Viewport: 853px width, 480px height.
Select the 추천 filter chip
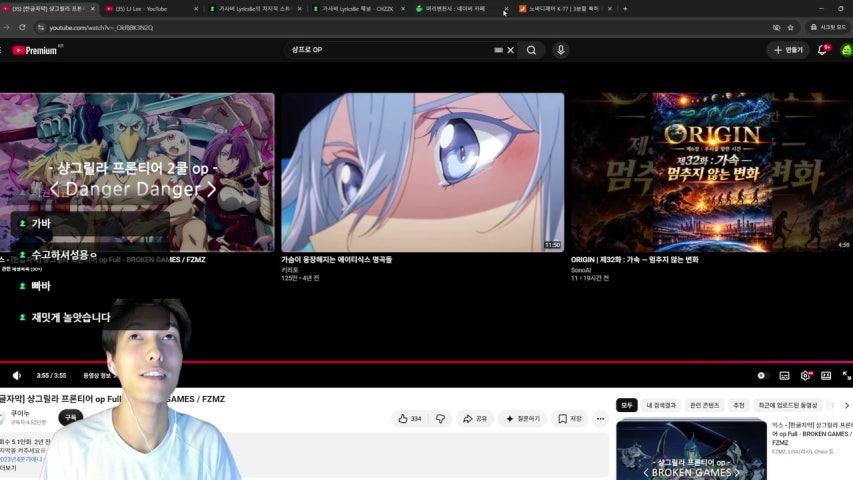pos(738,405)
